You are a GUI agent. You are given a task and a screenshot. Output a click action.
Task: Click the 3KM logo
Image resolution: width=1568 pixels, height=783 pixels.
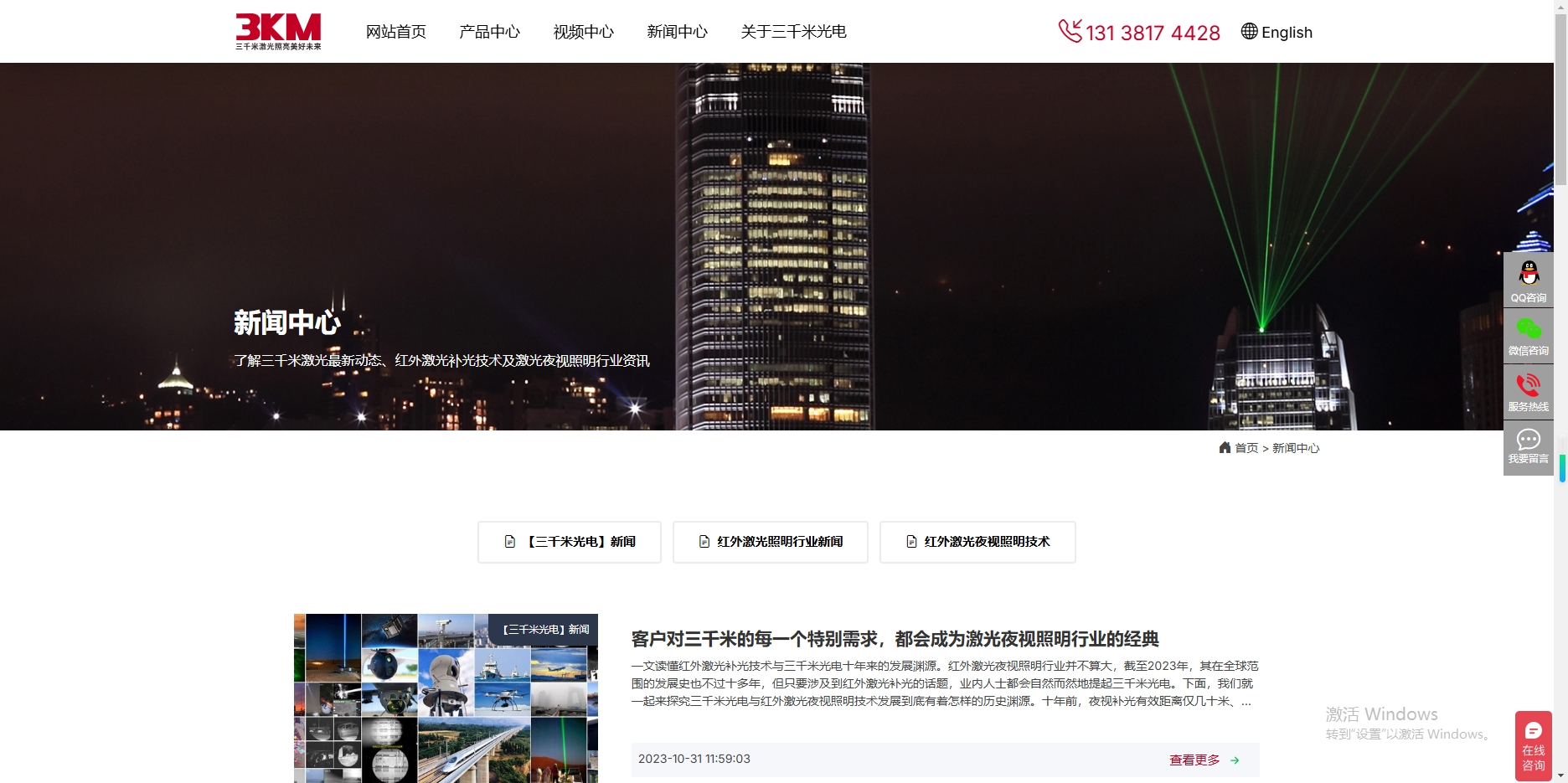pos(278,31)
